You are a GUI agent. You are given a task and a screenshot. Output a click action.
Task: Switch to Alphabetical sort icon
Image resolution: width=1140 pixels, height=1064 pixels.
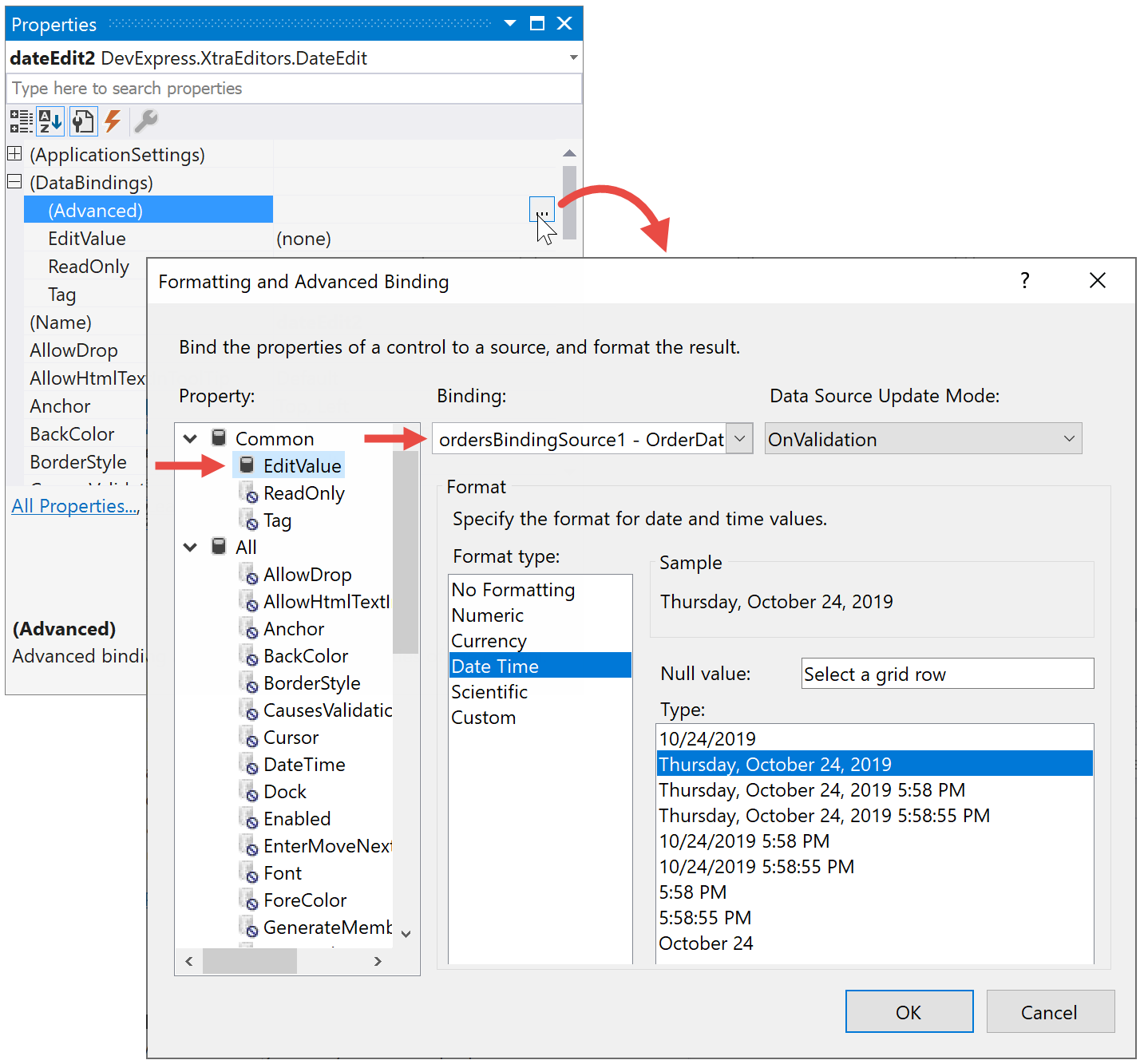[50, 121]
